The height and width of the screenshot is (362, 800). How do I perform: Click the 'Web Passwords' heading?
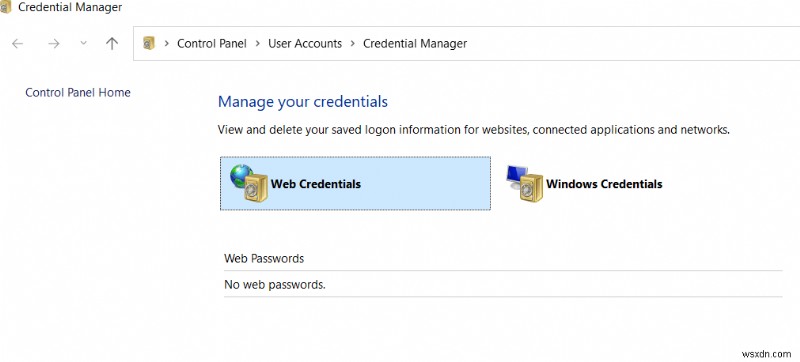click(x=264, y=258)
